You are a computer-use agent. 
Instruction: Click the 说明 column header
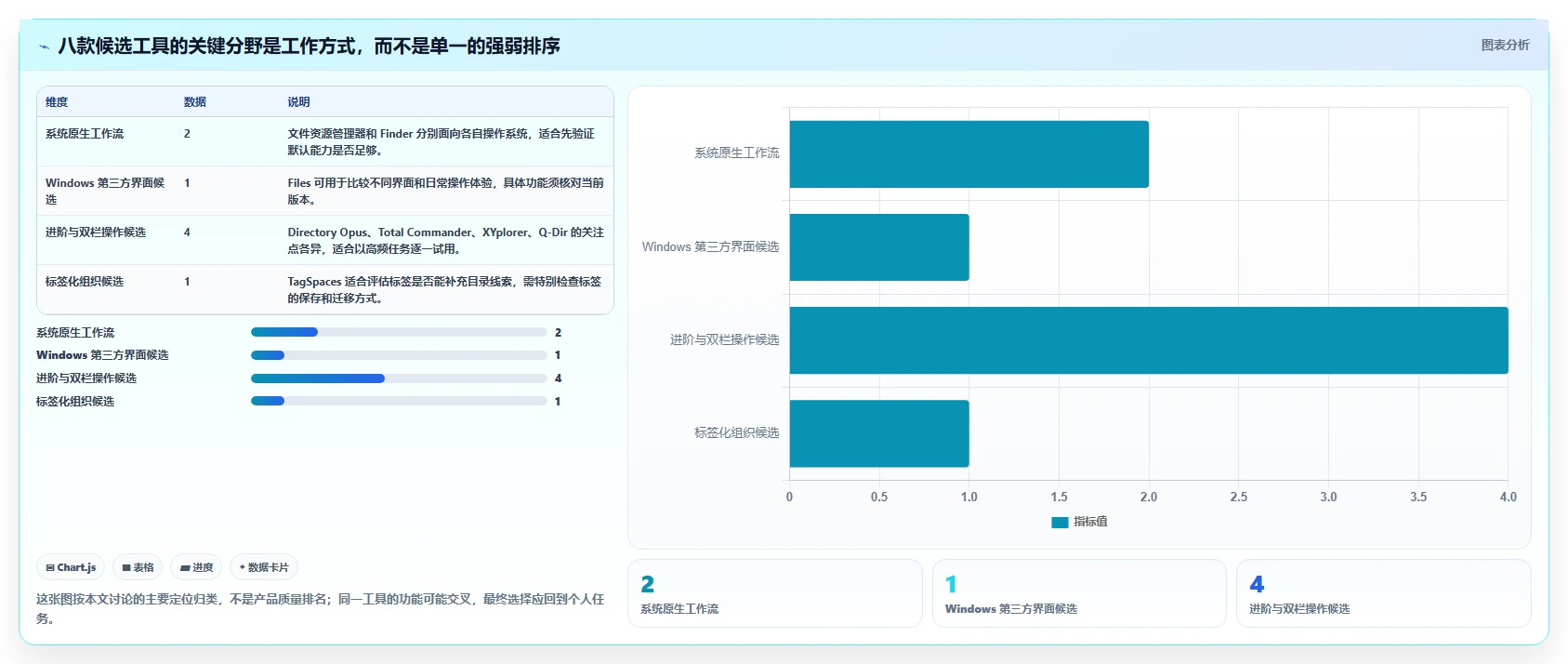click(298, 102)
